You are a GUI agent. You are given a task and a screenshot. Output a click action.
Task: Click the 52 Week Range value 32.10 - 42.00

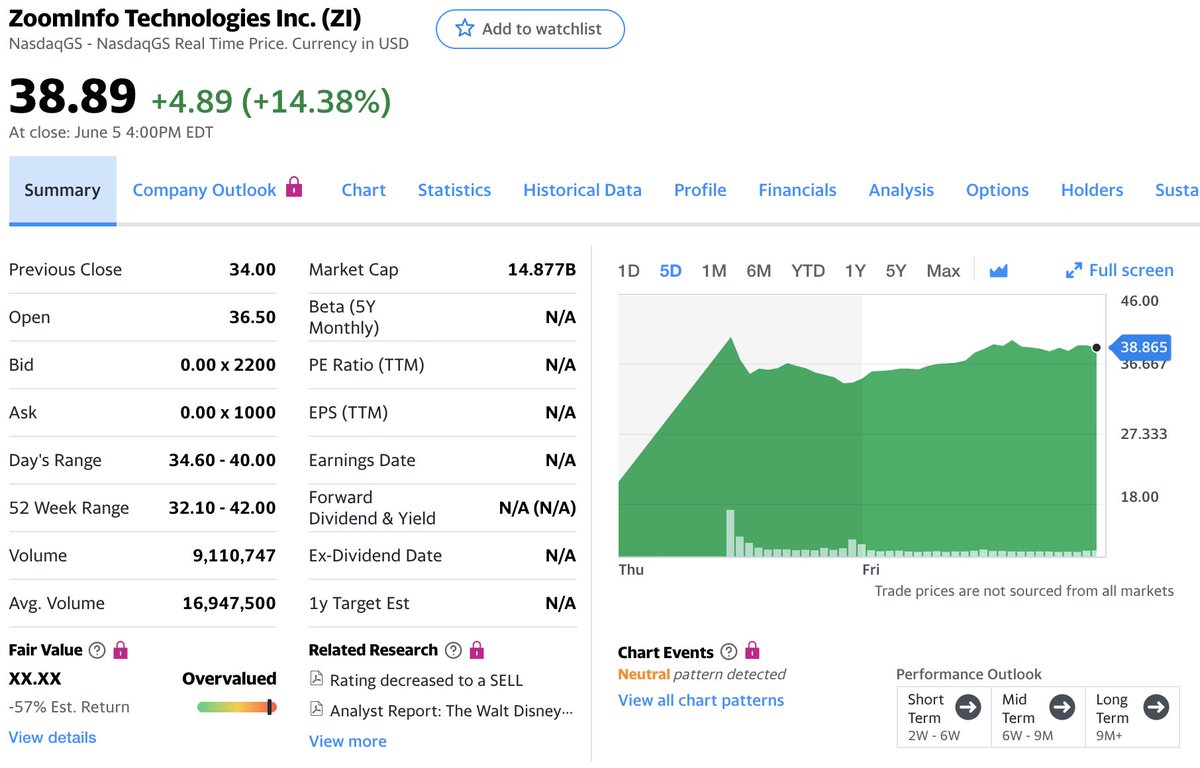tap(222, 507)
